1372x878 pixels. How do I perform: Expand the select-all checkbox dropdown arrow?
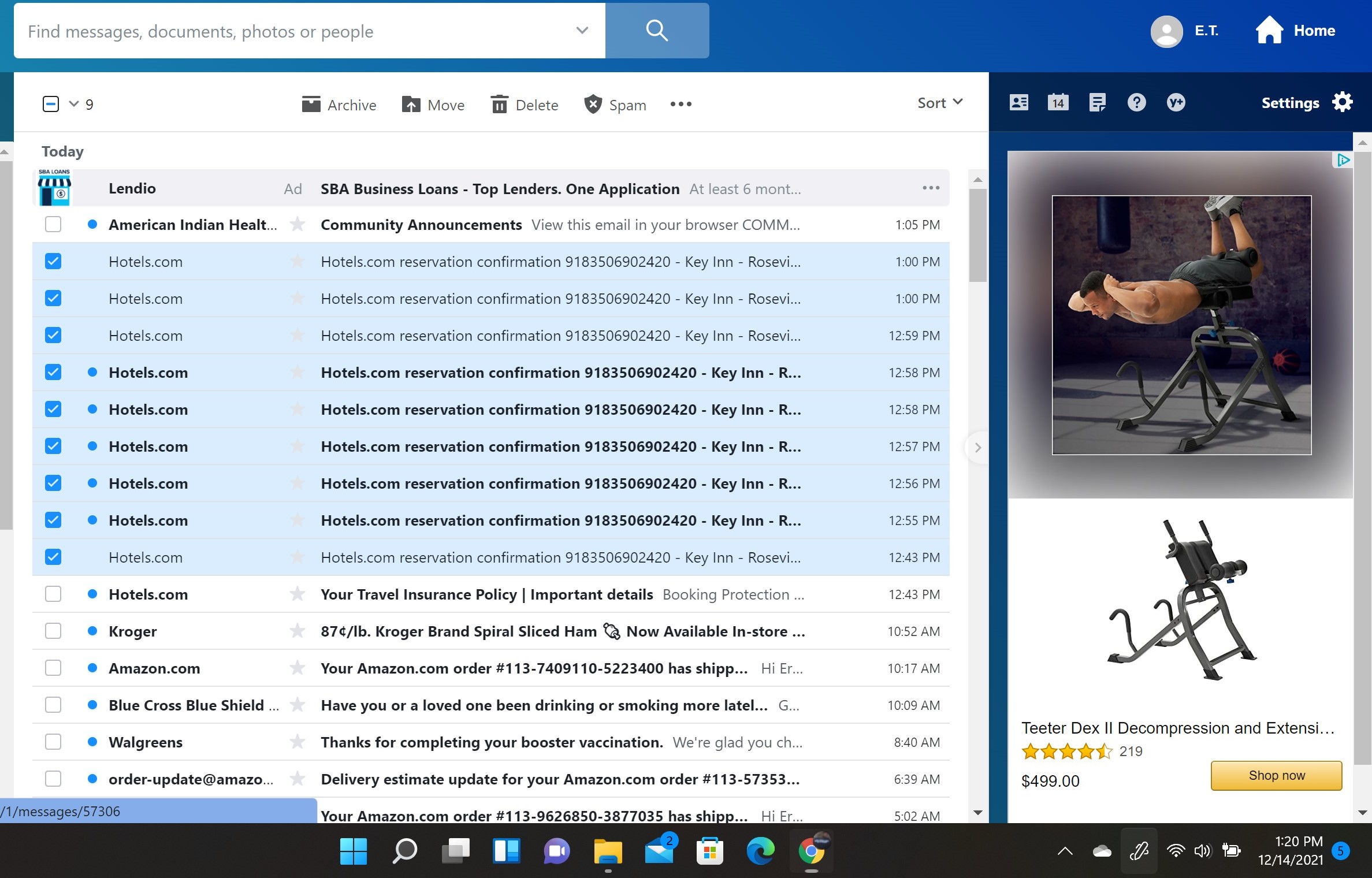pyautogui.click(x=73, y=104)
